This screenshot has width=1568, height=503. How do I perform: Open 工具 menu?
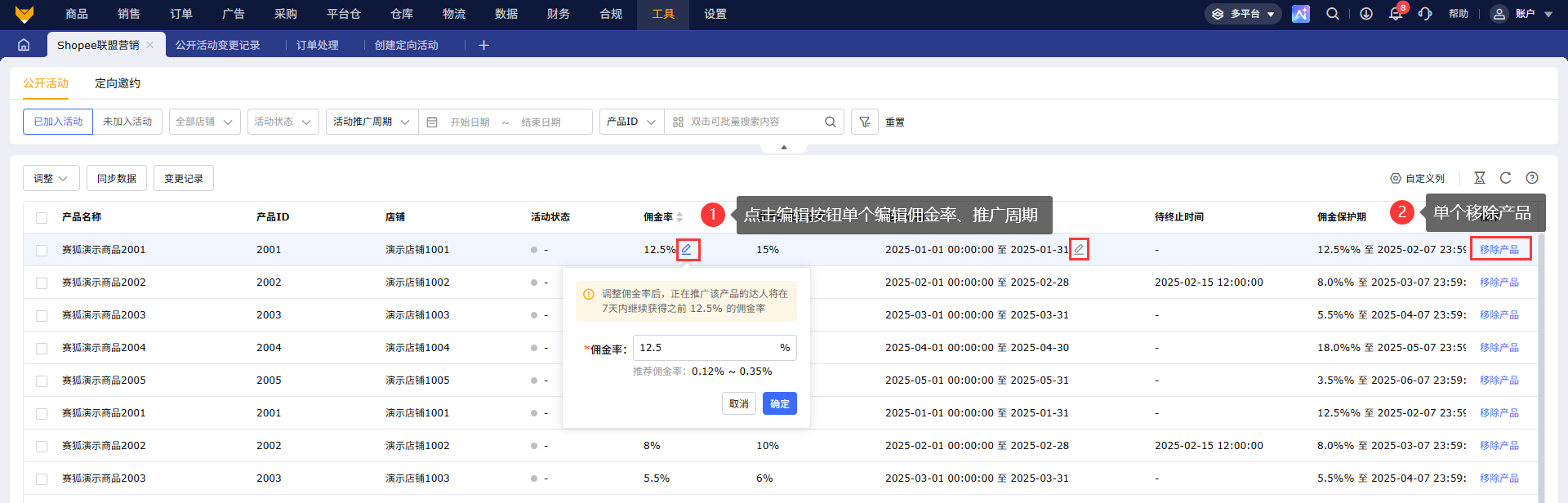pyautogui.click(x=663, y=14)
